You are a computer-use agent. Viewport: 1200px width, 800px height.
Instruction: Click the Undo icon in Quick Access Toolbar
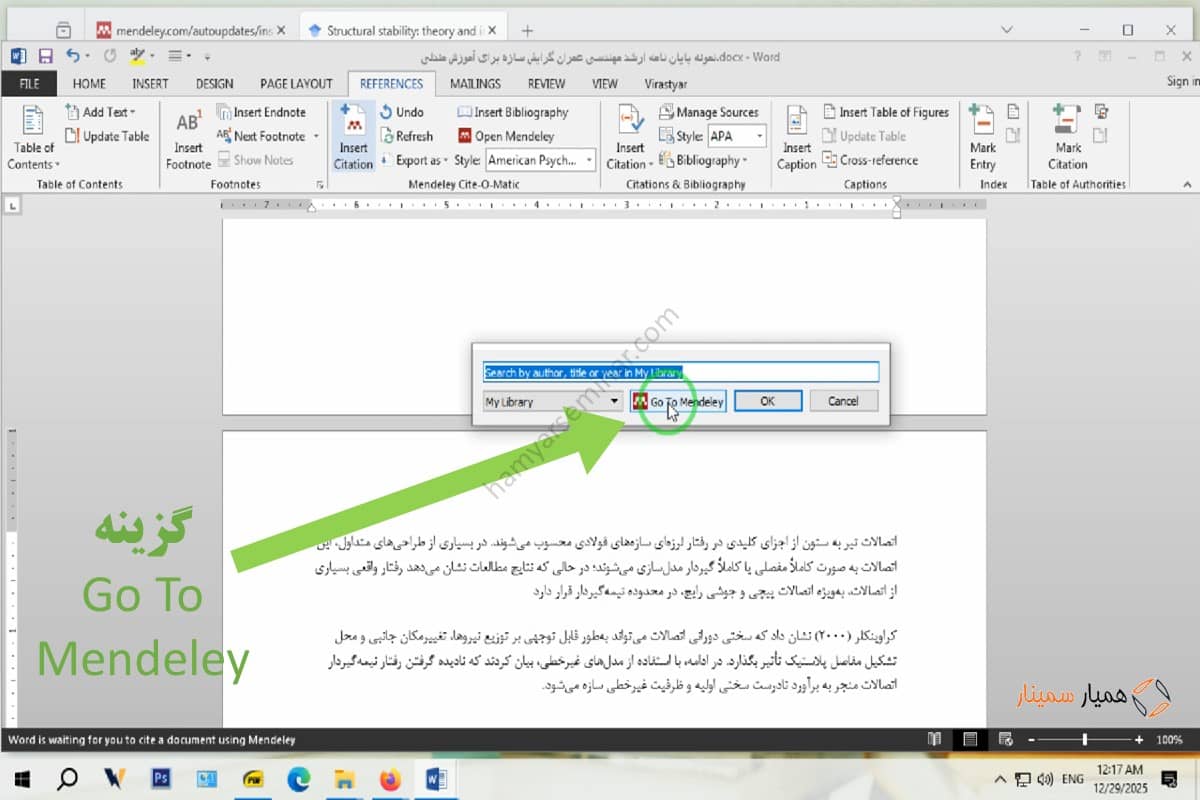tap(72, 57)
